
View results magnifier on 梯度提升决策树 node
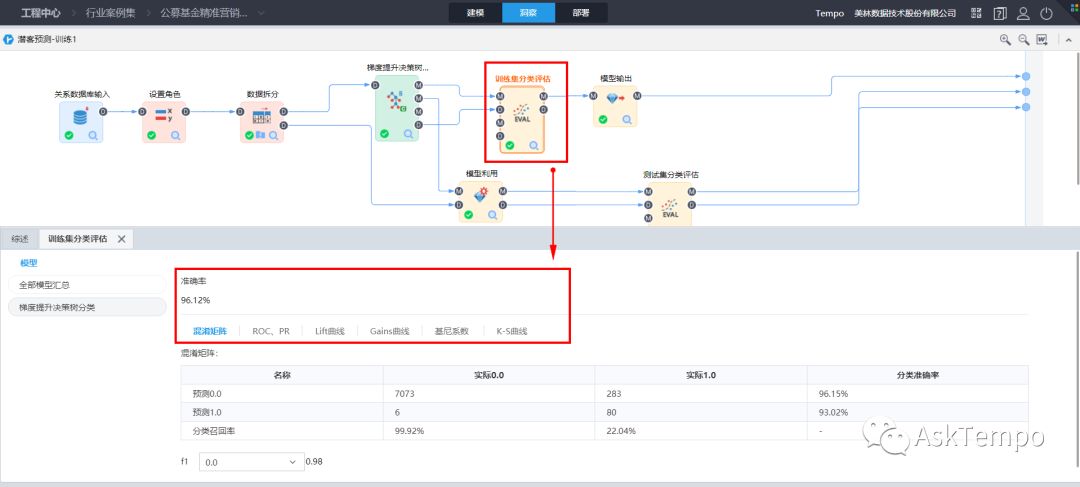tap(408, 134)
